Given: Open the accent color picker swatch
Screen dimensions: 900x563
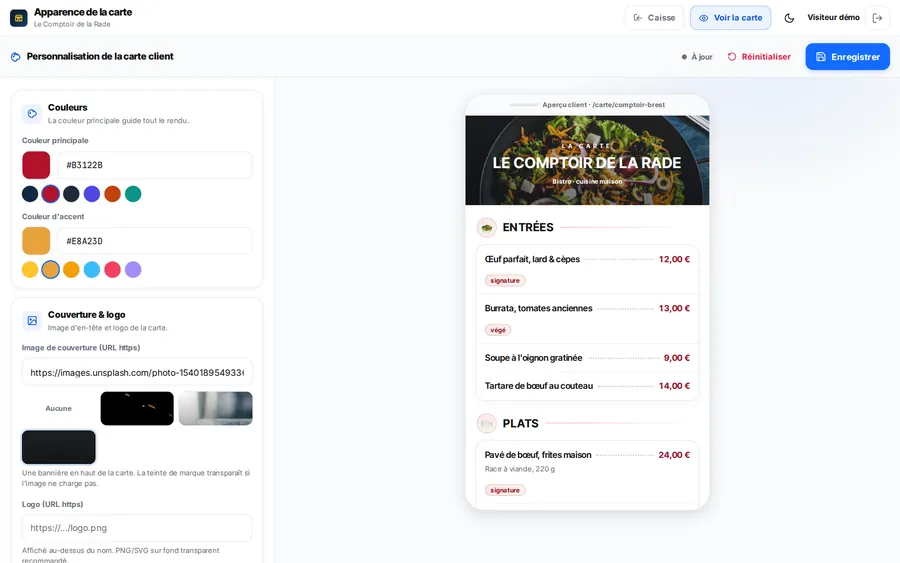Looking at the screenshot, I should click(x=36, y=241).
